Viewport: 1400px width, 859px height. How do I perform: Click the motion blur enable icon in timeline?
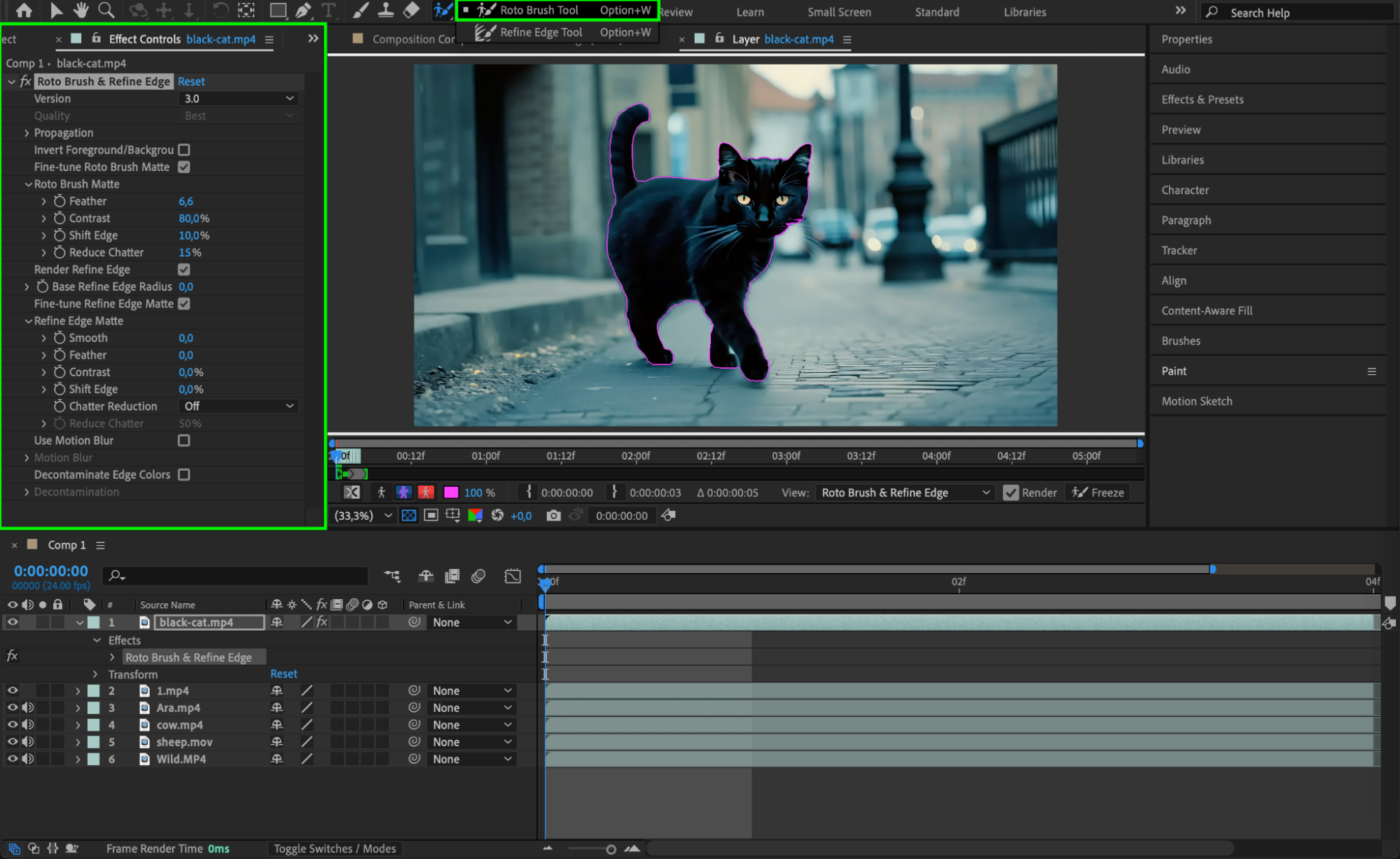point(478,576)
